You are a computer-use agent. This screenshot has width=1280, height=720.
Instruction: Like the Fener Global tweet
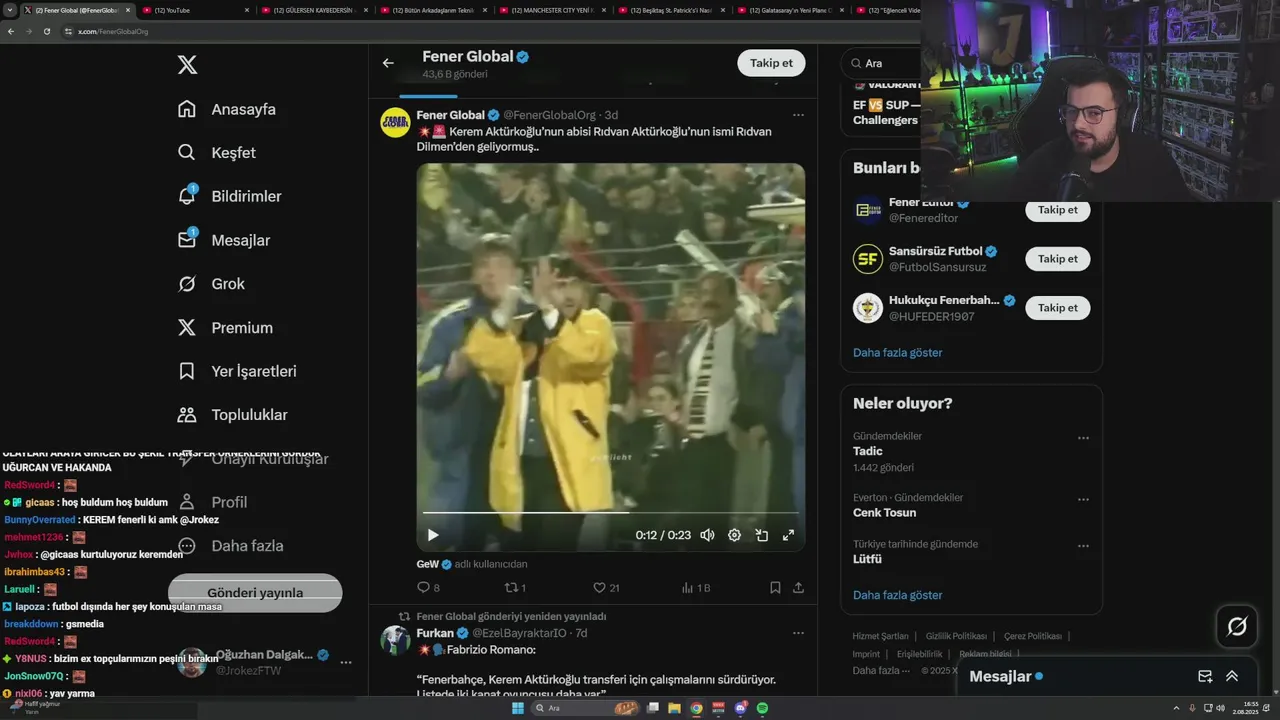pyautogui.click(x=606, y=588)
